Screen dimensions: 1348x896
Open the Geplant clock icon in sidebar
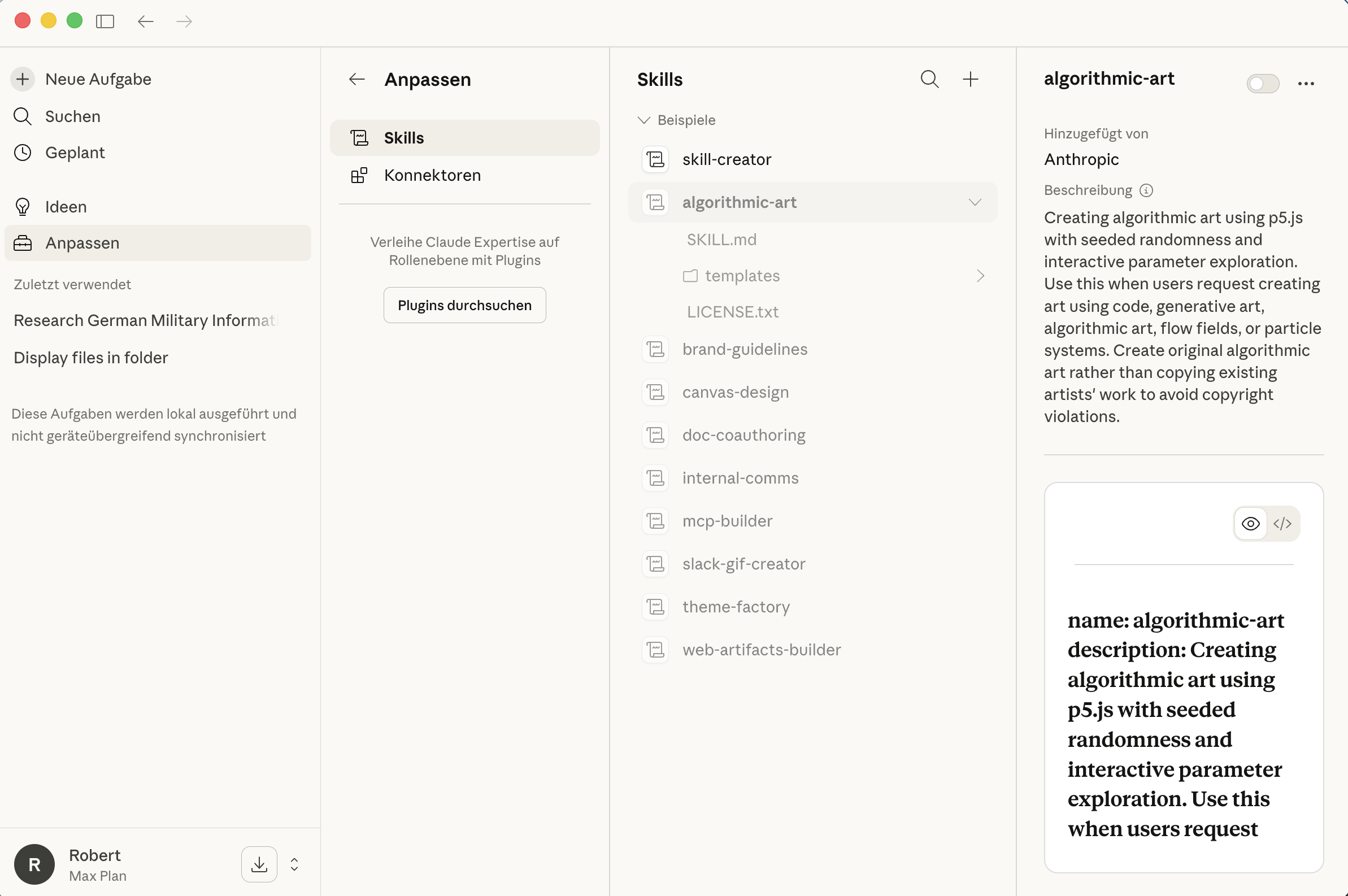click(x=22, y=152)
